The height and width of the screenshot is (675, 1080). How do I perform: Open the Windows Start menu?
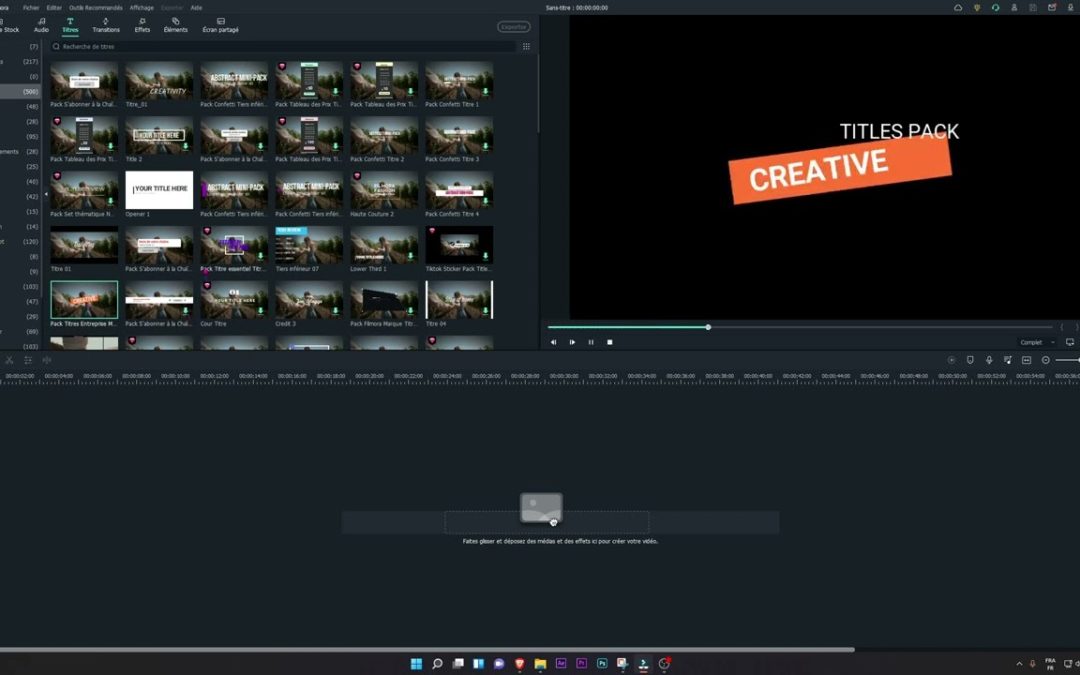416,664
